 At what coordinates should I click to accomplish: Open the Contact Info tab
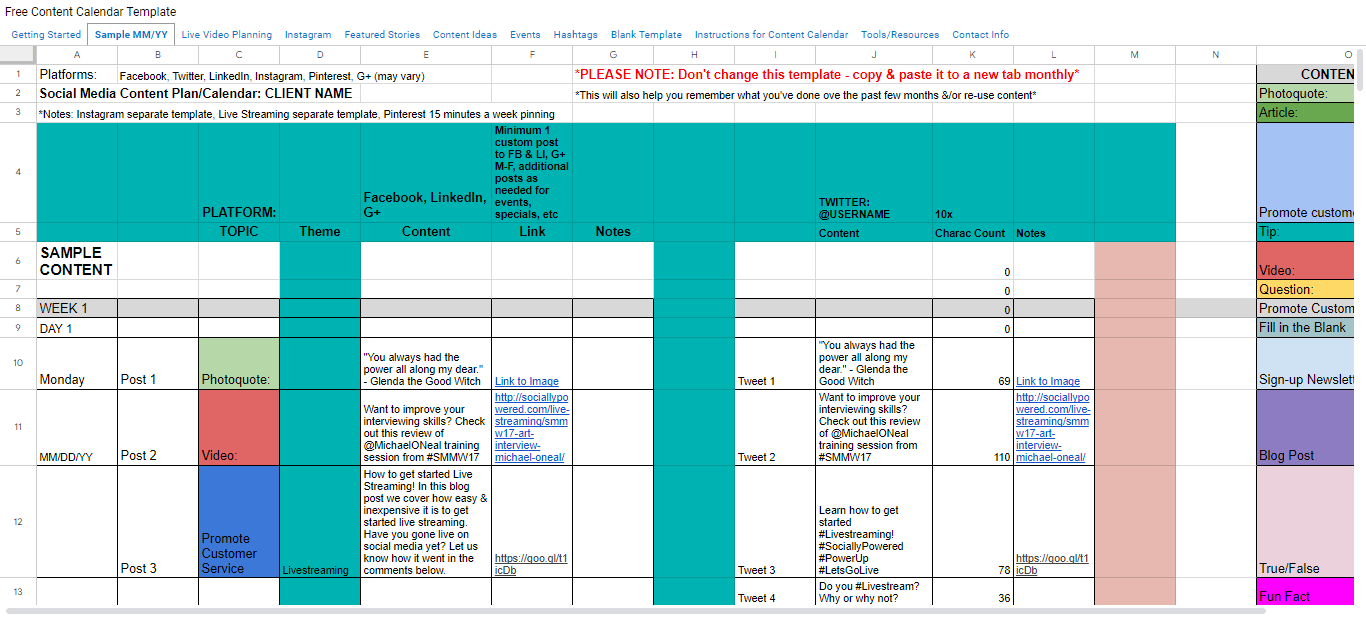[x=980, y=35]
